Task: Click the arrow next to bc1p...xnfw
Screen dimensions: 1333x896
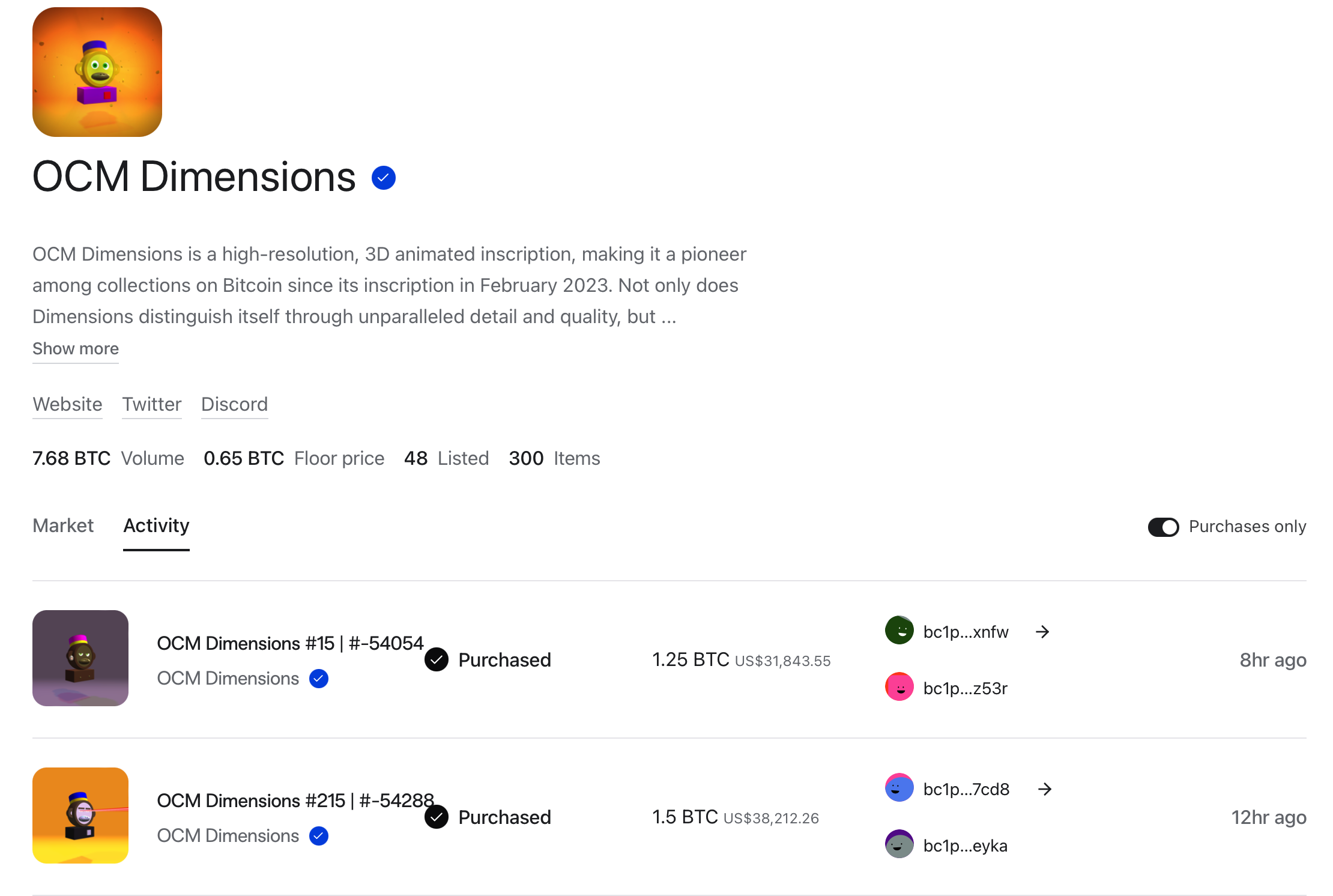Action: coord(1042,632)
